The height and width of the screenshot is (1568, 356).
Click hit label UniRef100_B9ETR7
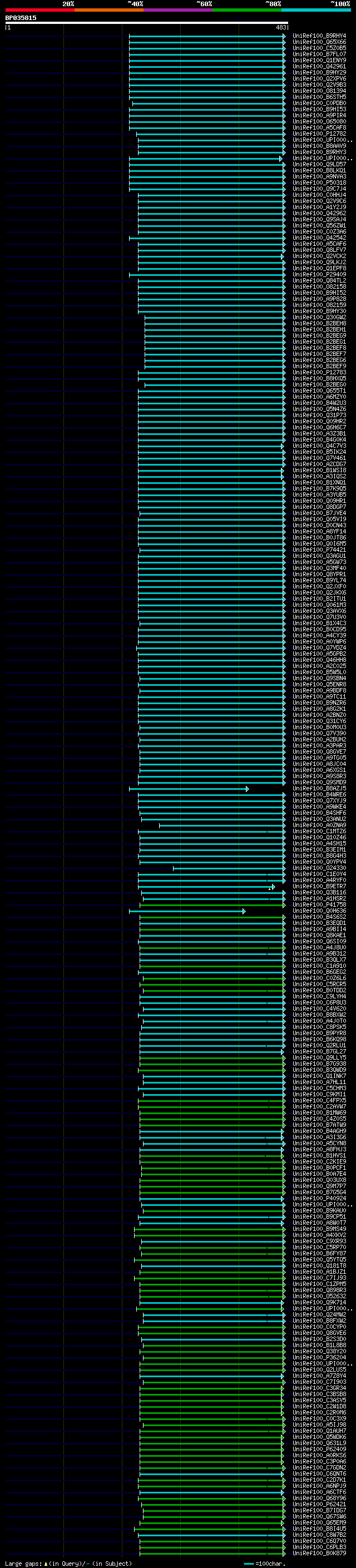[x=319, y=886]
